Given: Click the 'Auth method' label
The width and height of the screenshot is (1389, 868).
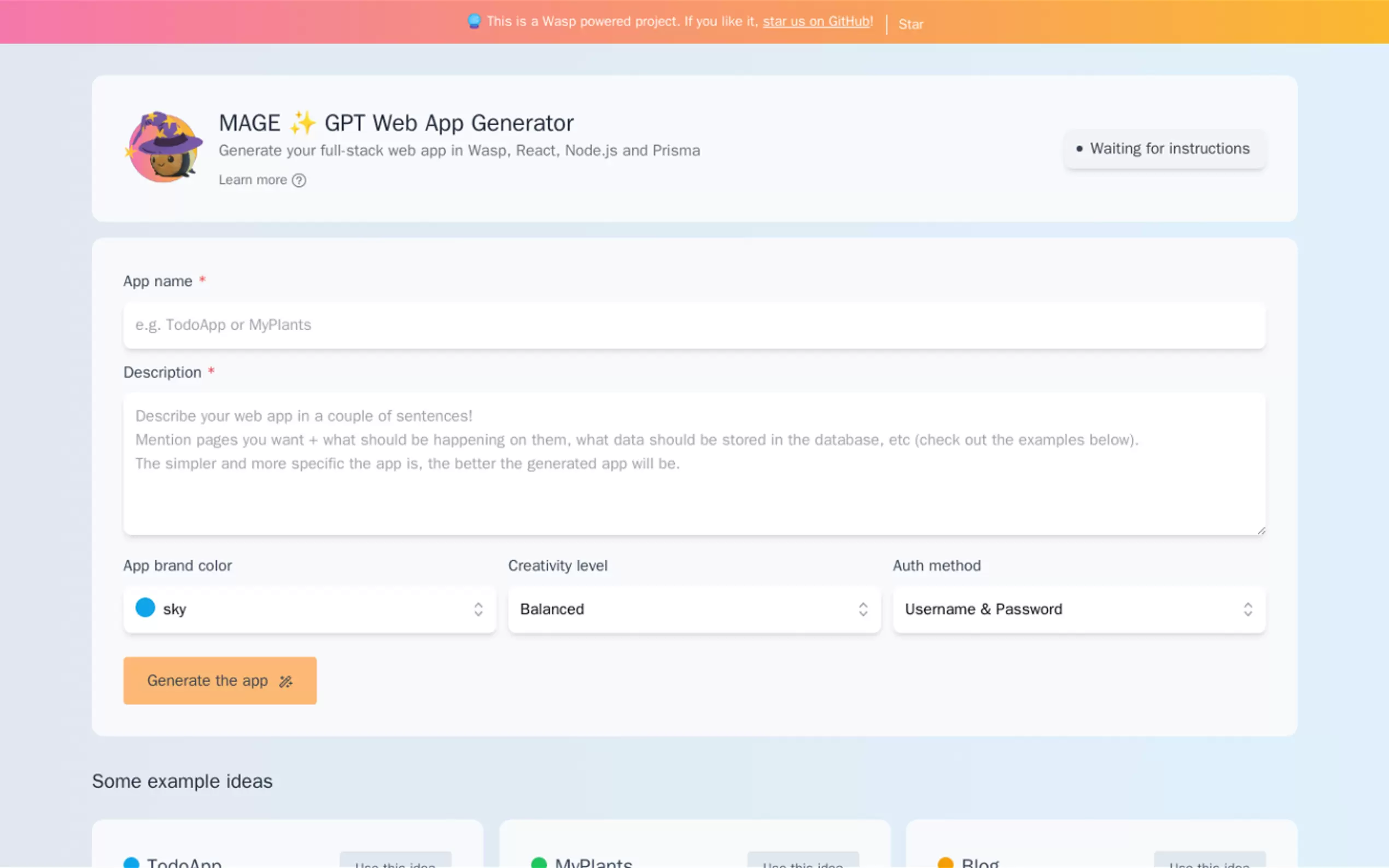Looking at the screenshot, I should (937, 566).
